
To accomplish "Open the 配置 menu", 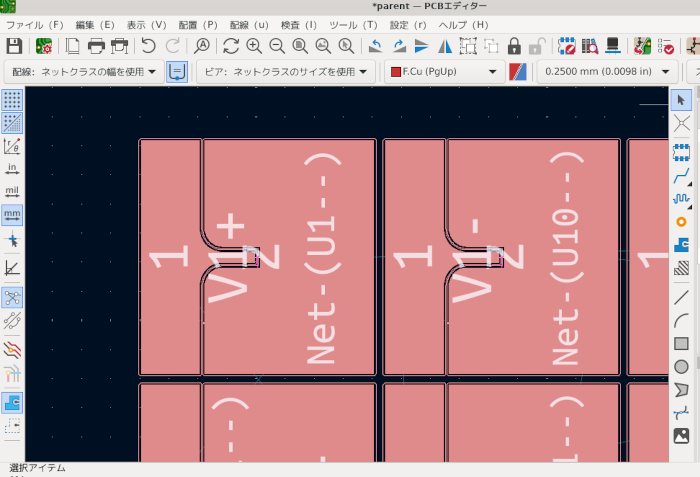I will [x=198, y=25].
